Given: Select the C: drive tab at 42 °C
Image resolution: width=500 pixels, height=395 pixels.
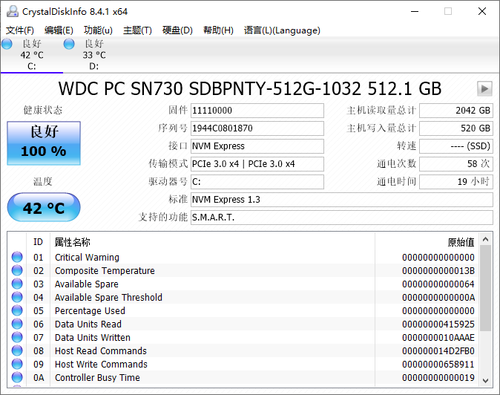Looking at the screenshot, I should point(32,55).
